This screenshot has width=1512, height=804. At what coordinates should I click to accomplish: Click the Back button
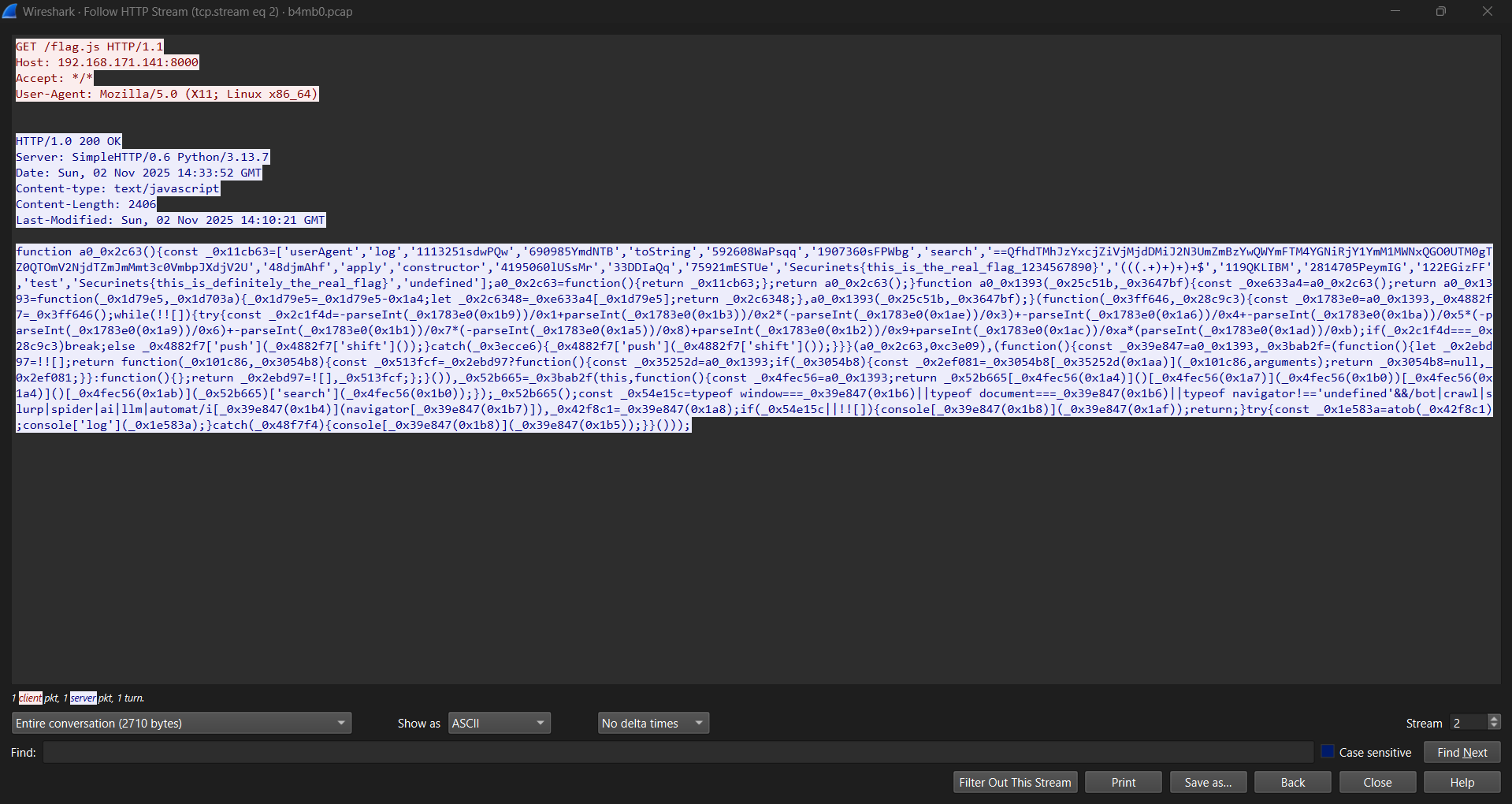click(1292, 782)
